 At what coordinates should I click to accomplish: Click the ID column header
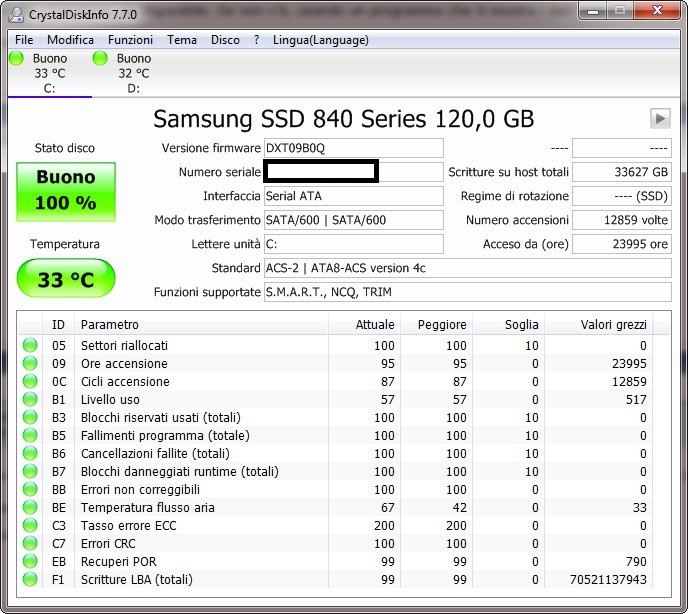58,324
